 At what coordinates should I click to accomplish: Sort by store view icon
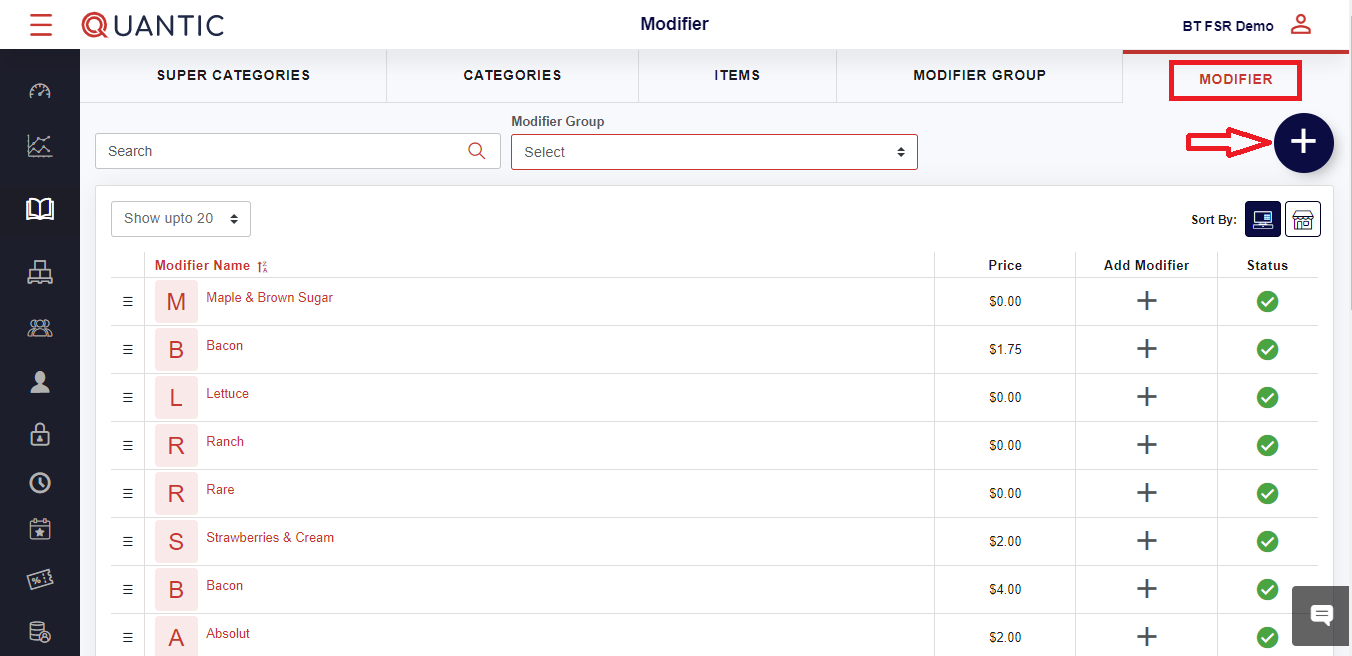click(x=1302, y=219)
